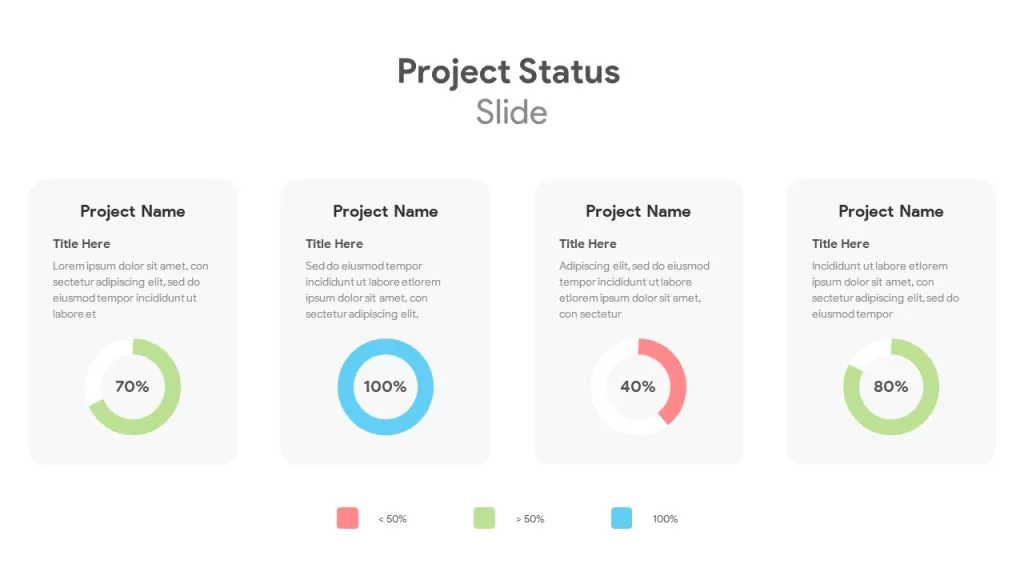The image size is (1024, 576).
Task: Select the 'Slide' subtitle text
Action: coord(511,112)
